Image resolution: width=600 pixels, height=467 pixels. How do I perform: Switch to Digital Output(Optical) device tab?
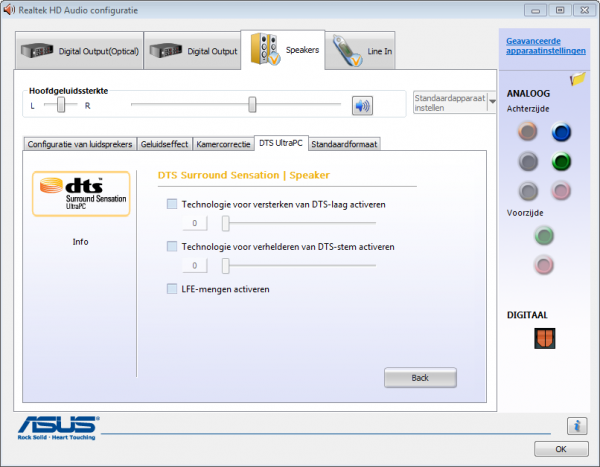pyautogui.click(x=80, y=51)
